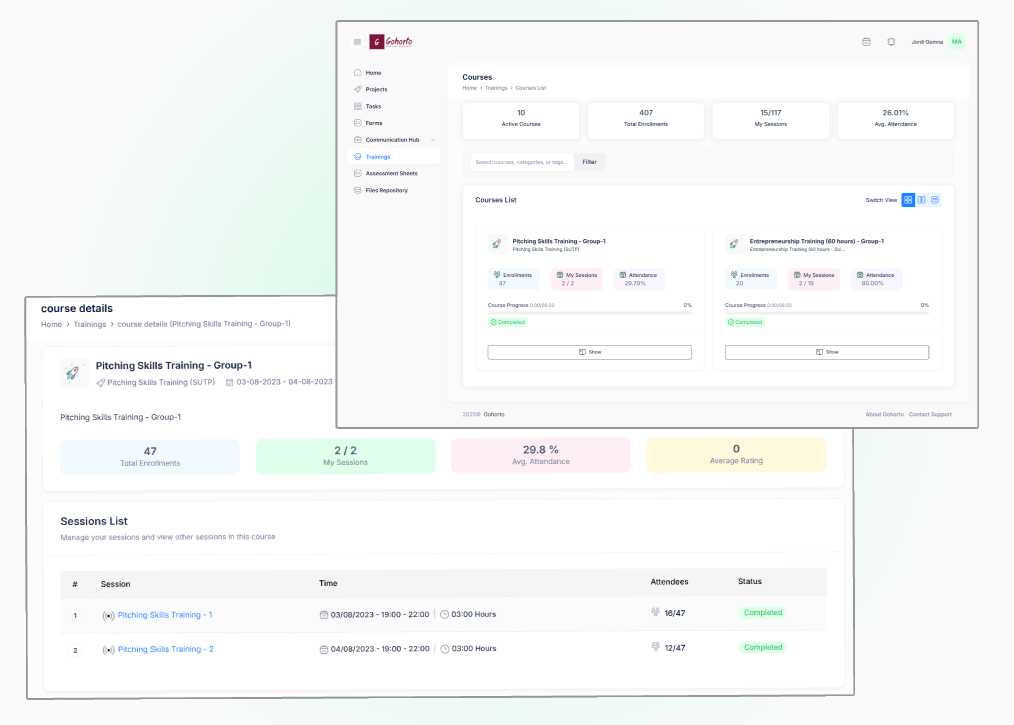1014x725 pixels.
Task: Open the hamburger menu beside the Gohorto logo
Action: [x=357, y=42]
